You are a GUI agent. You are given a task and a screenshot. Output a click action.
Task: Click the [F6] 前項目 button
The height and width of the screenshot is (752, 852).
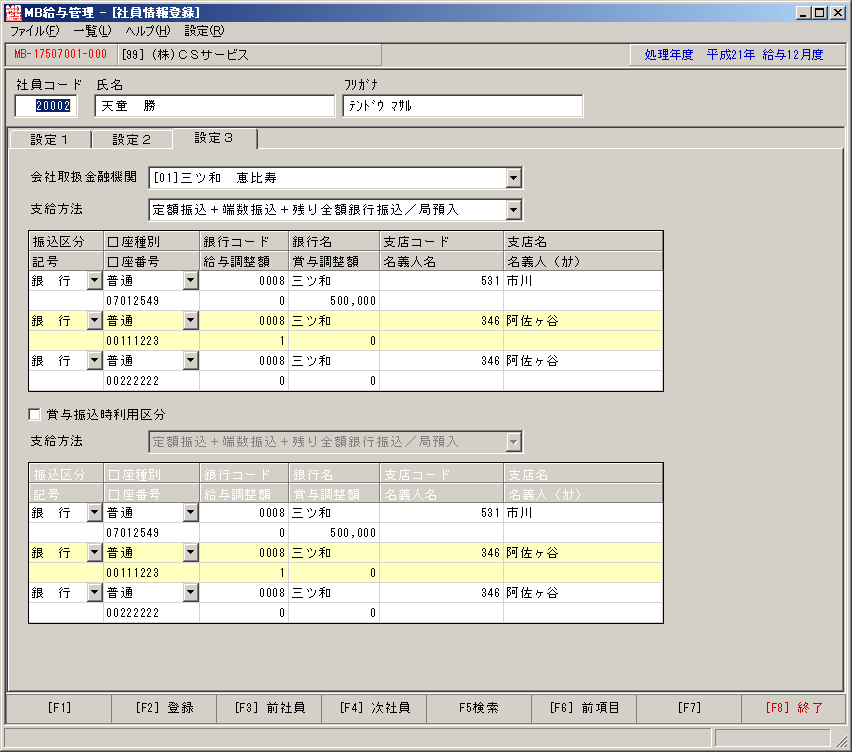[x=584, y=708]
